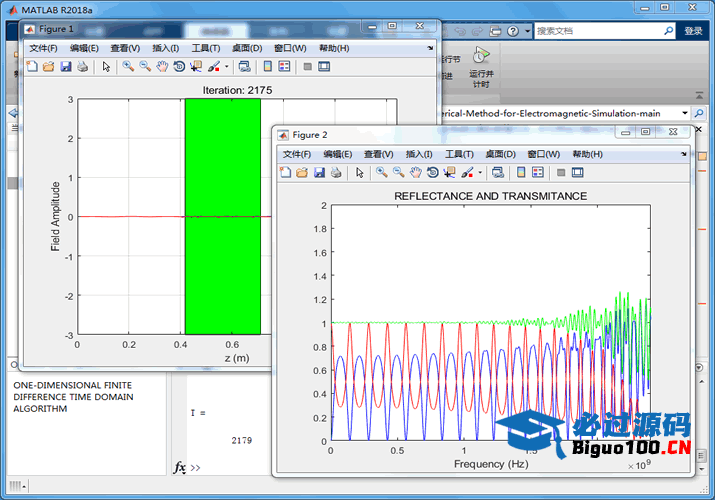The width and height of the screenshot is (715, 500).
Task: Open 文件(F) menu in Figure 1
Action: point(43,48)
